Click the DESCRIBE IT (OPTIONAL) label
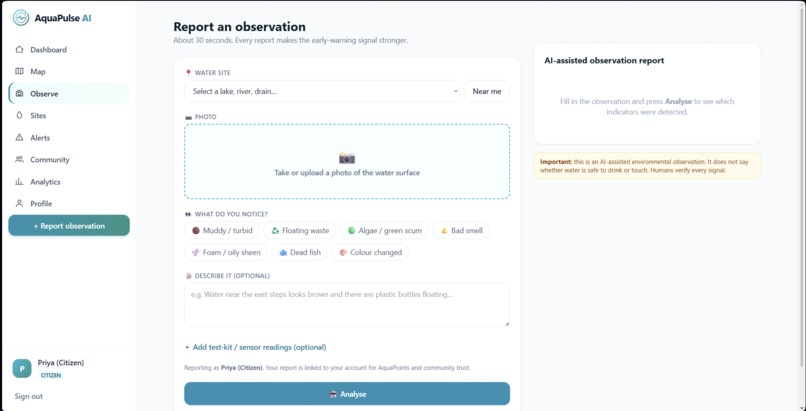Image resolution: width=806 pixels, height=411 pixels. (232, 276)
